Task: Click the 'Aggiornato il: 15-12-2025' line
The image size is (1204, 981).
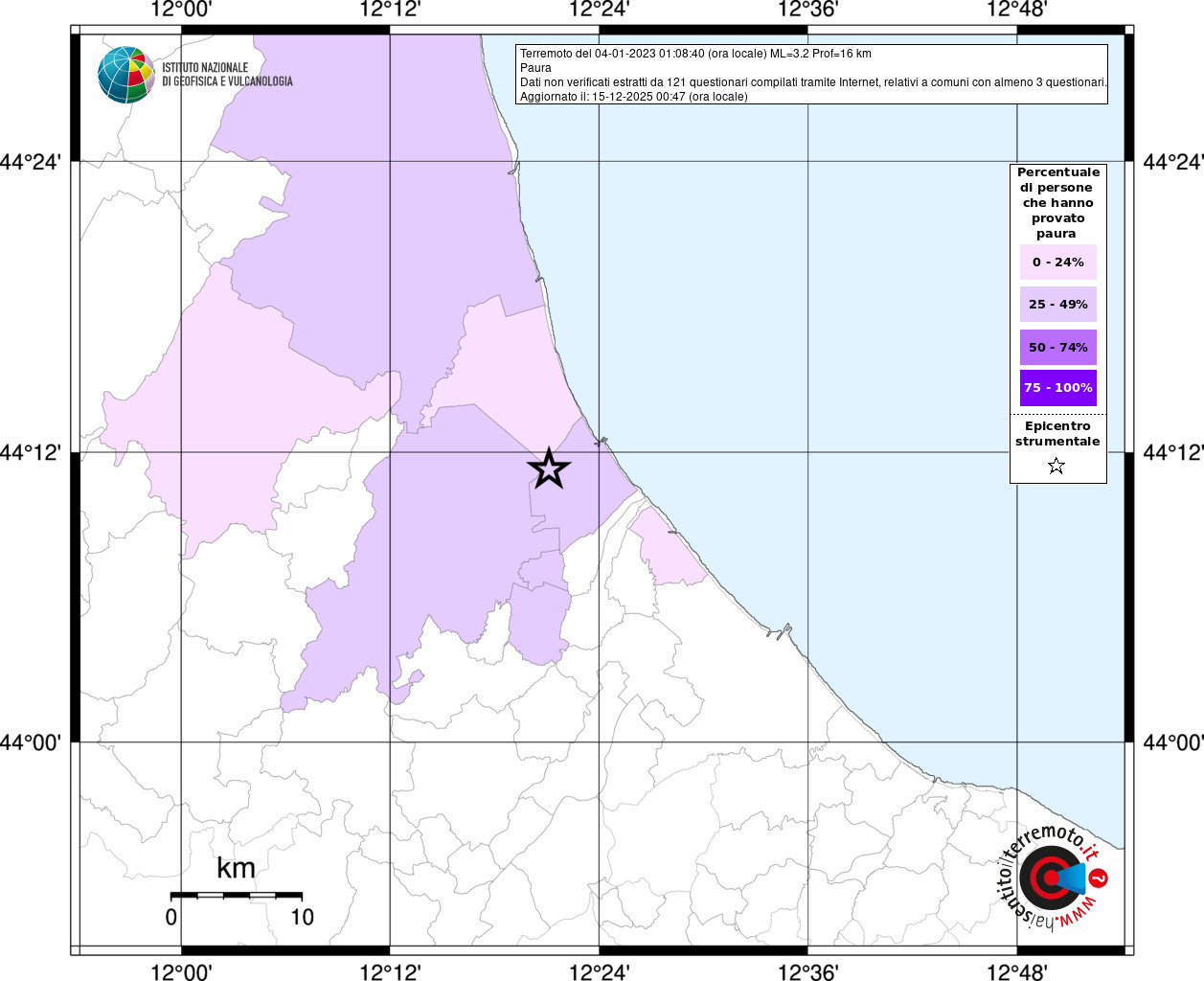Action: pos(634,97)
